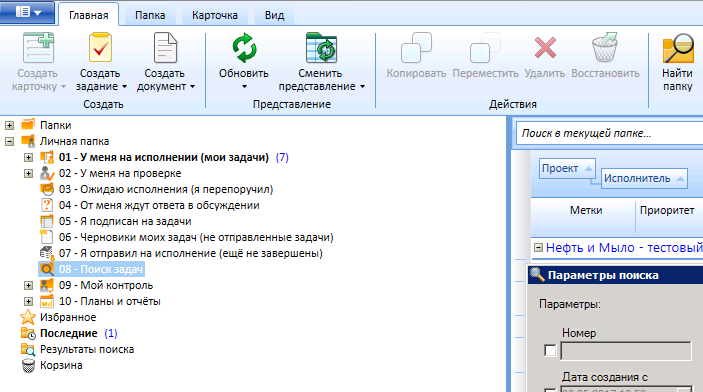Click the Создать карточку icon
The height and width of the screenshot is (392, 703).
coord(39,48)
